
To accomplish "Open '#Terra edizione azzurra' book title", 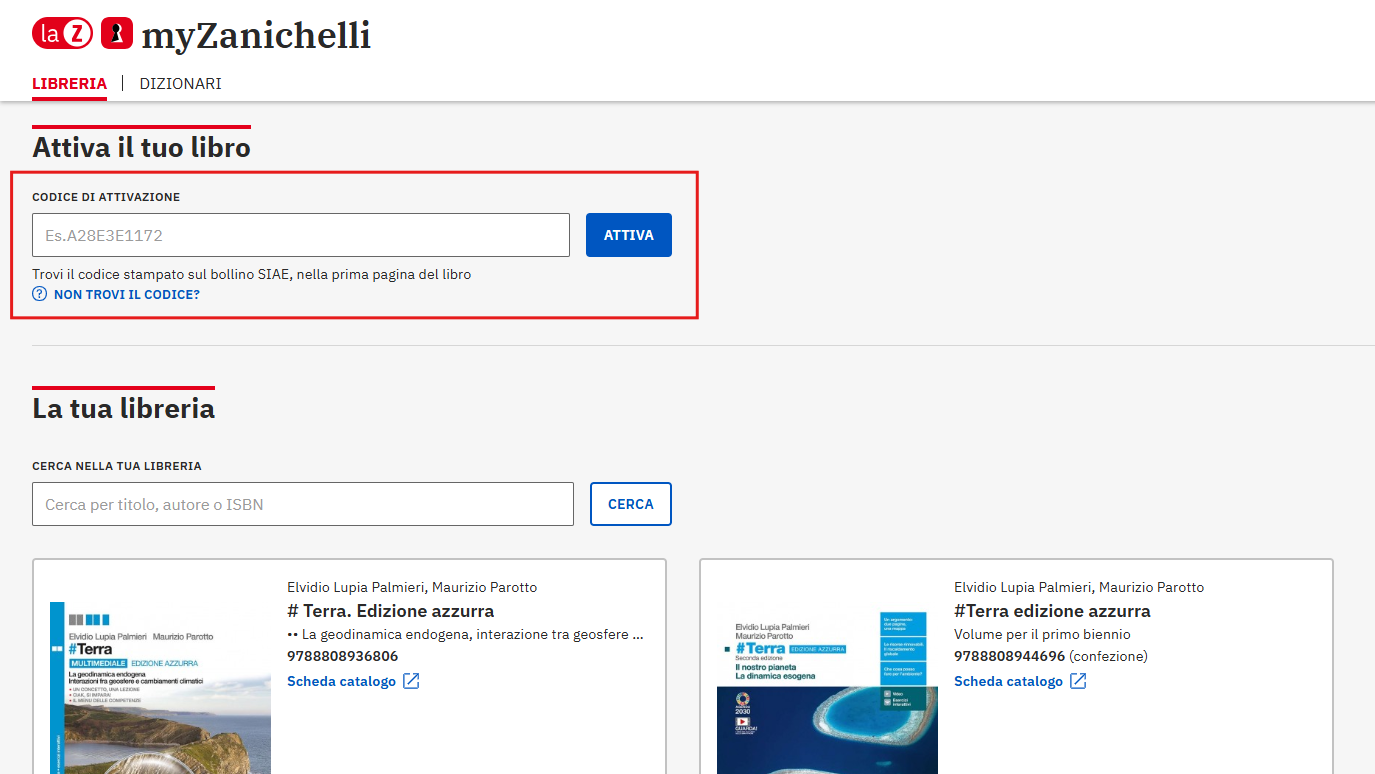I will pos(1052,611).
